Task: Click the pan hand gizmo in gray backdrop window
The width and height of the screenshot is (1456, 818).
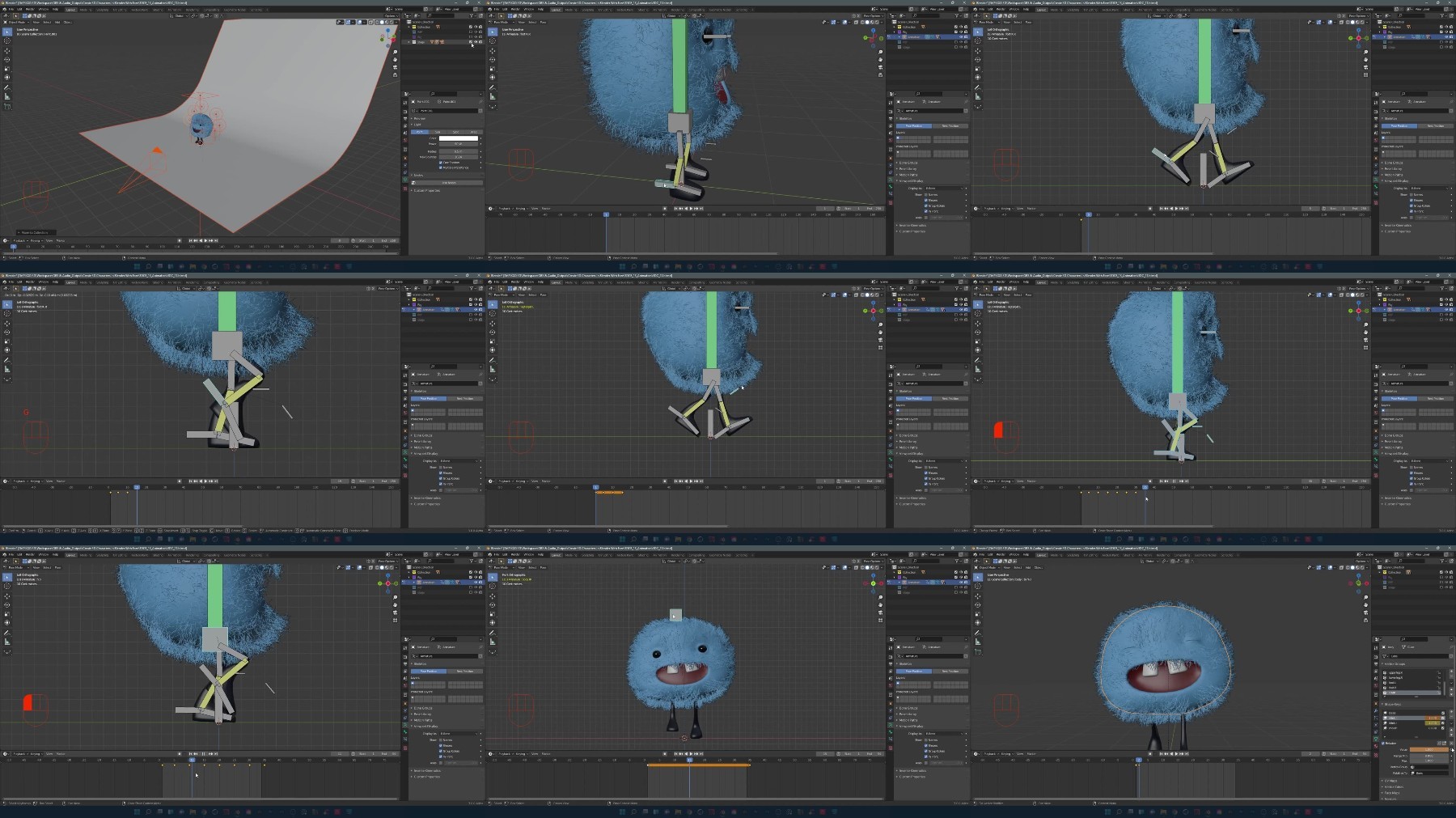Action: coord(395,60)
